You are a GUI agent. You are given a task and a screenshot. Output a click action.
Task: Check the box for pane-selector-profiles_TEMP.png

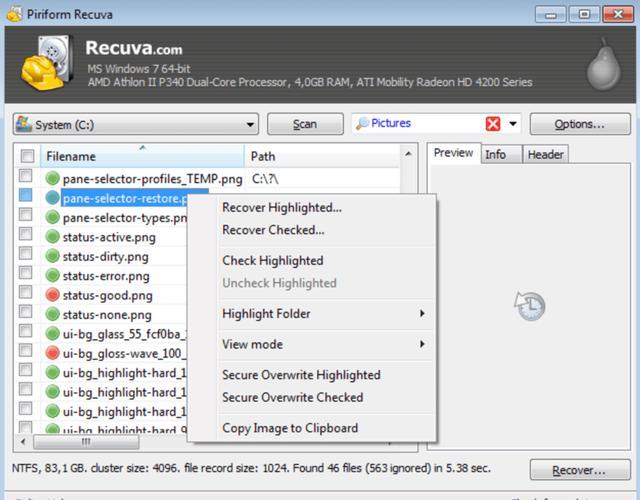[26, 176]
